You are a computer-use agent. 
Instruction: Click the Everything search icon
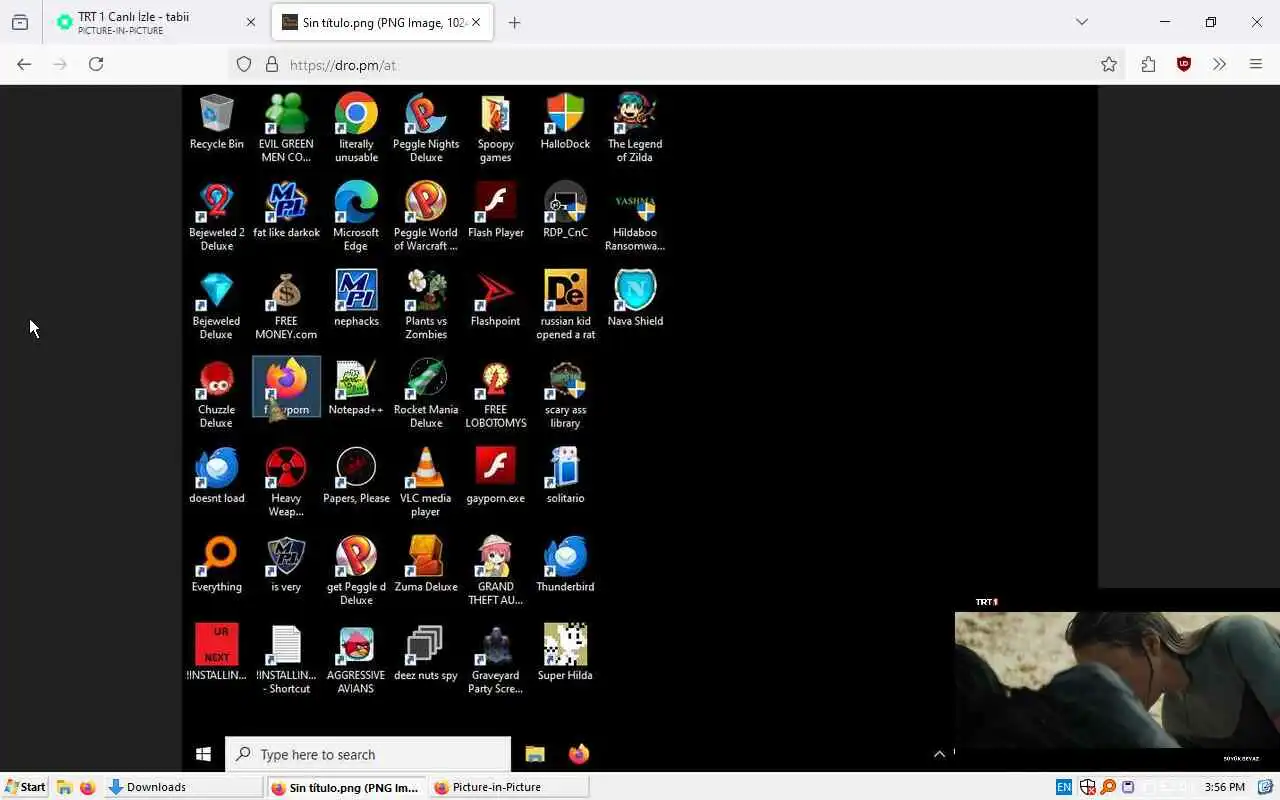pyautogui.click(x=216, y=566)
